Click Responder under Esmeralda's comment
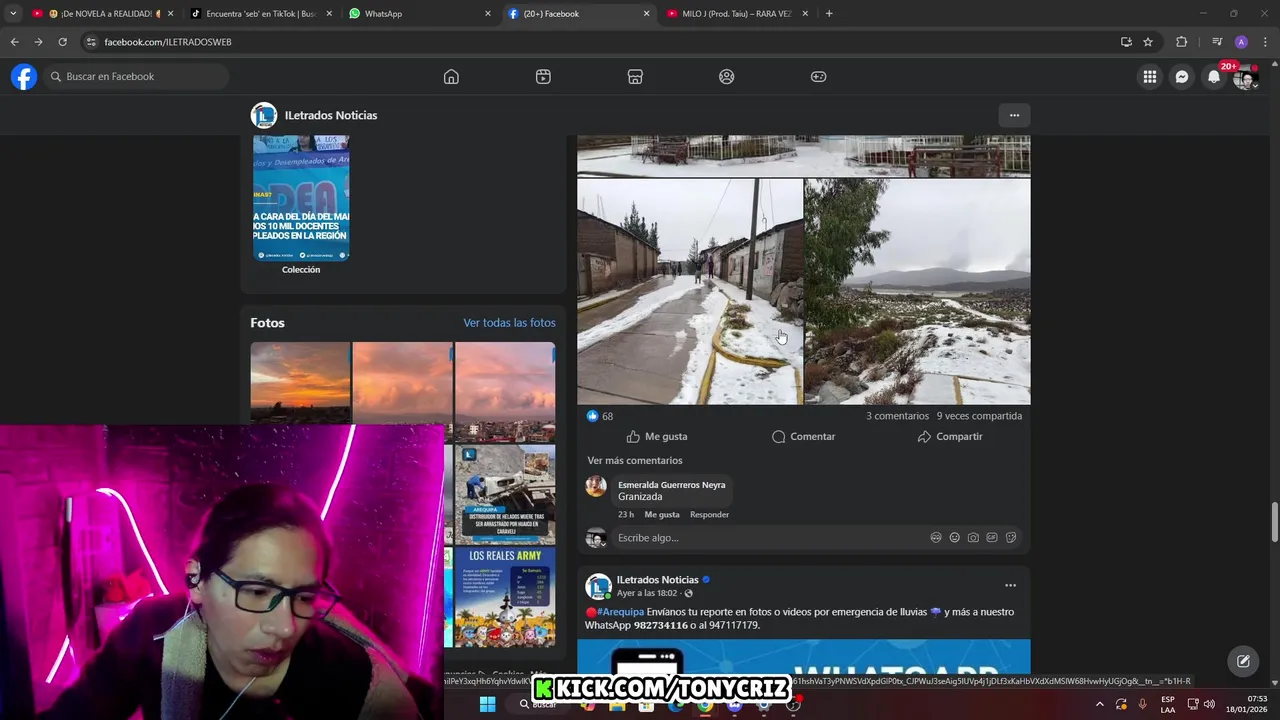The image size is (1280, 720). tap(709, 515)
